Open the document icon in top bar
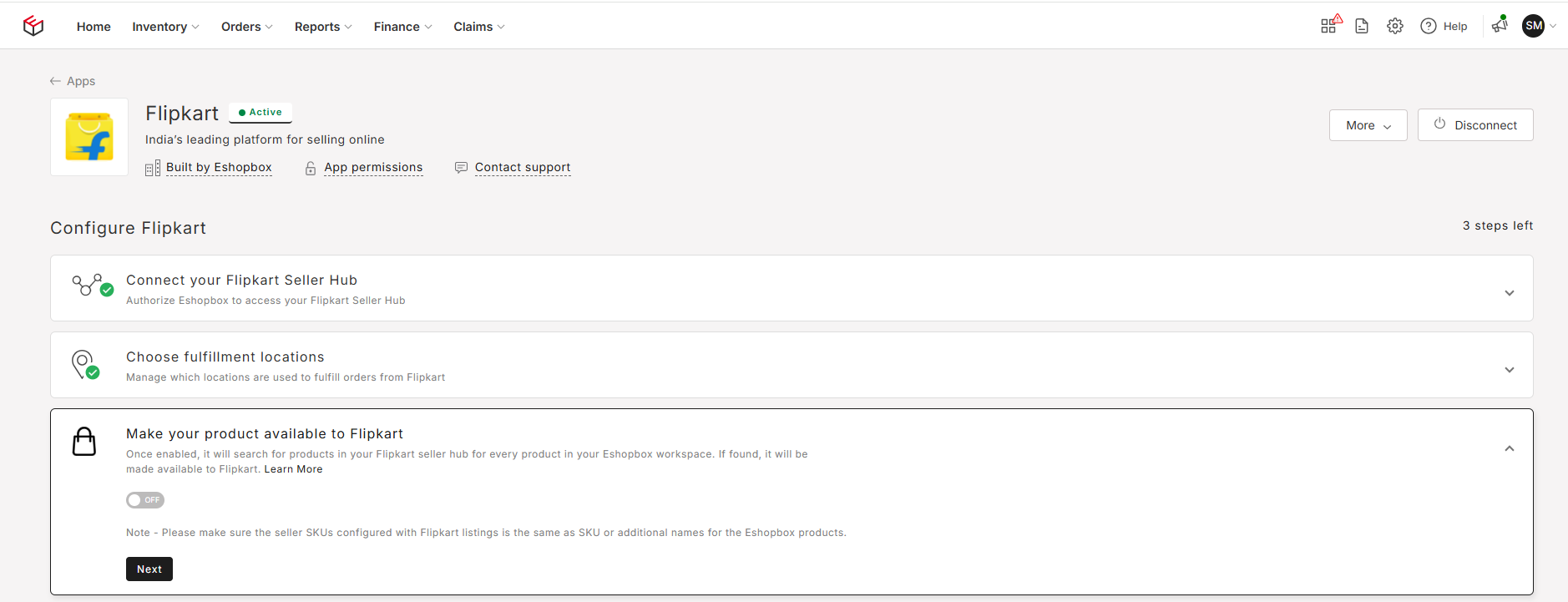 1362,26
